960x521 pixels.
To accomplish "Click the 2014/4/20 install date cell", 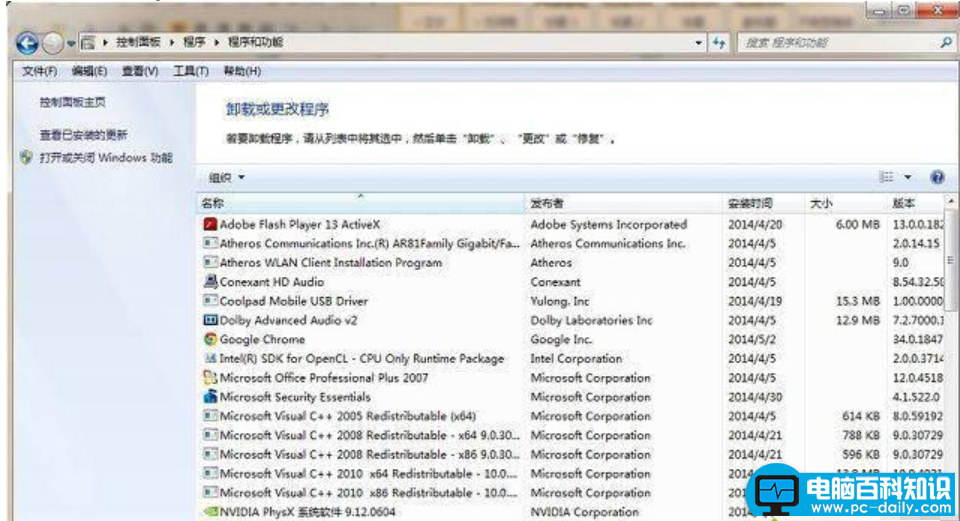I will click(756, 224).
